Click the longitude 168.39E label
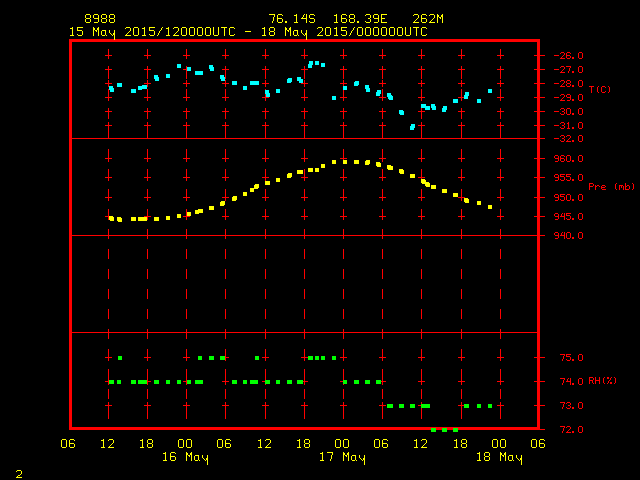Viewport: 640px width, 480px height. click(360, 19)
